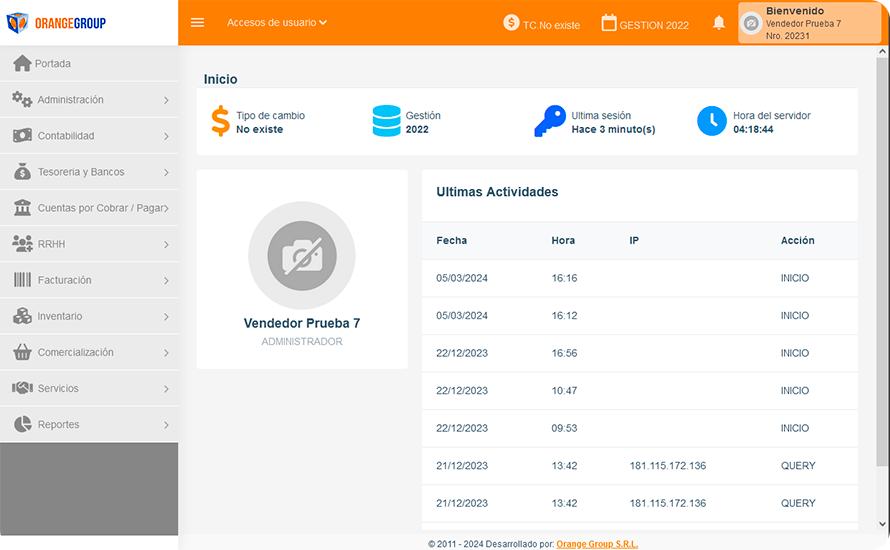Viewport: 890px width, 550px height.
Task: Open the notifications bell
Action: click(x=719, y=23)
